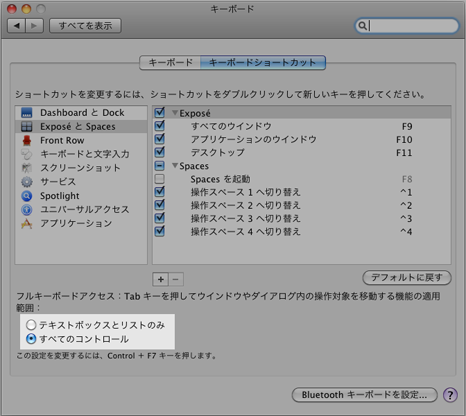
Task: Click the アプリケーション category icon
Action: pyautogui.click(x=27, y=224)
